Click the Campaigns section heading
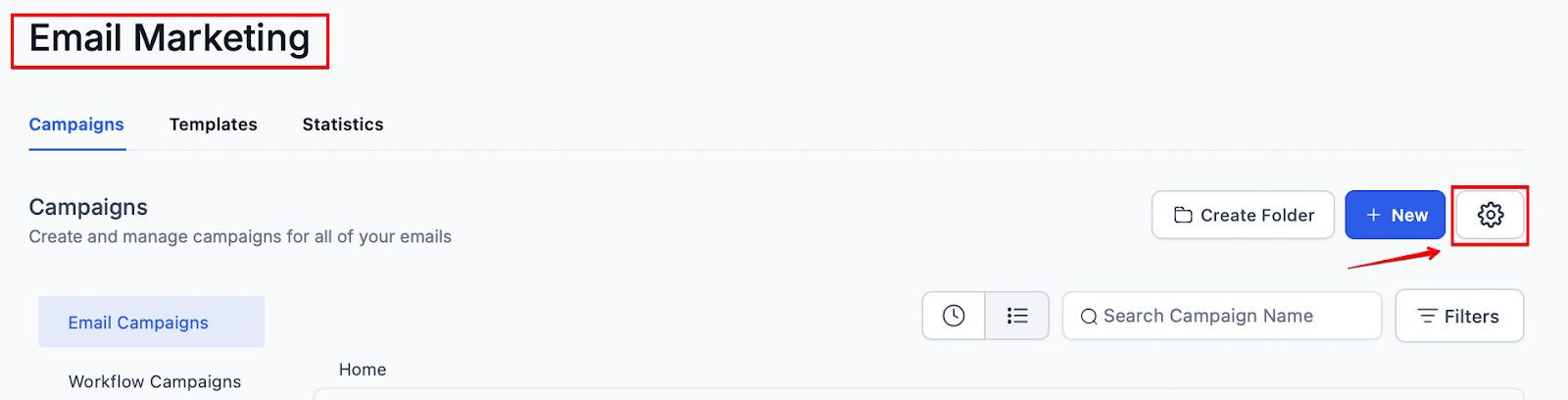Viewport: 1568px width, 400px height. coord(88,207)
